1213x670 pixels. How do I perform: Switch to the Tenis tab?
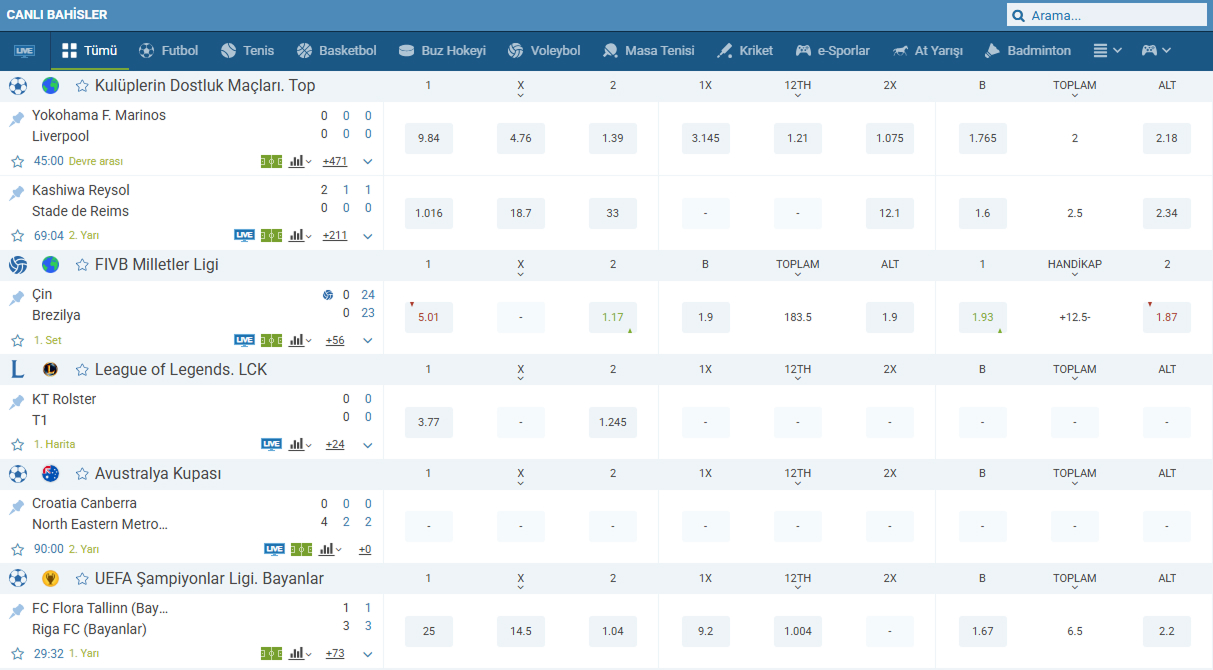click(x=247, y=50)
